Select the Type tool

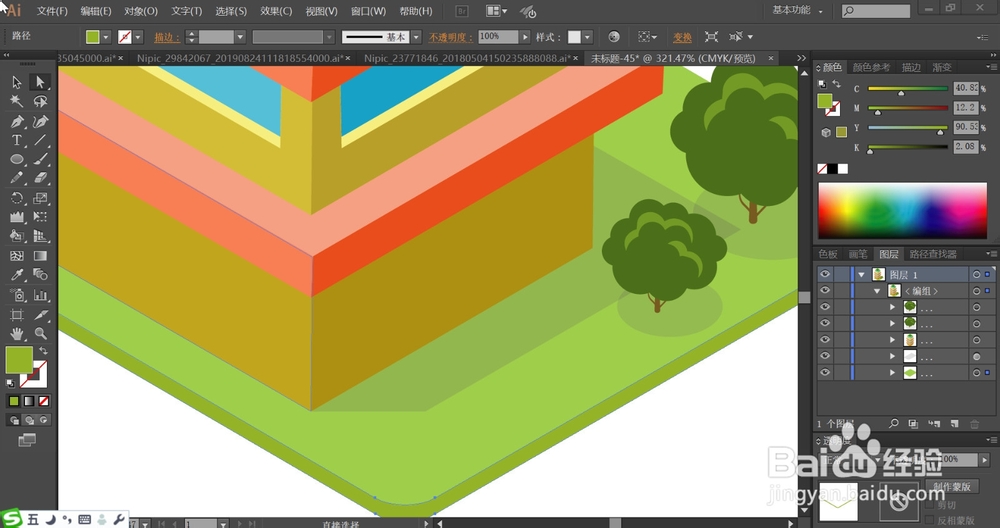pyautogui.click(x=17, y=140)
